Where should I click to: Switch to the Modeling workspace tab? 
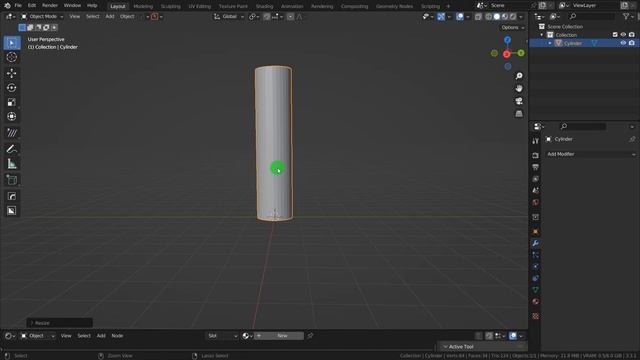(x=143, y=6)
